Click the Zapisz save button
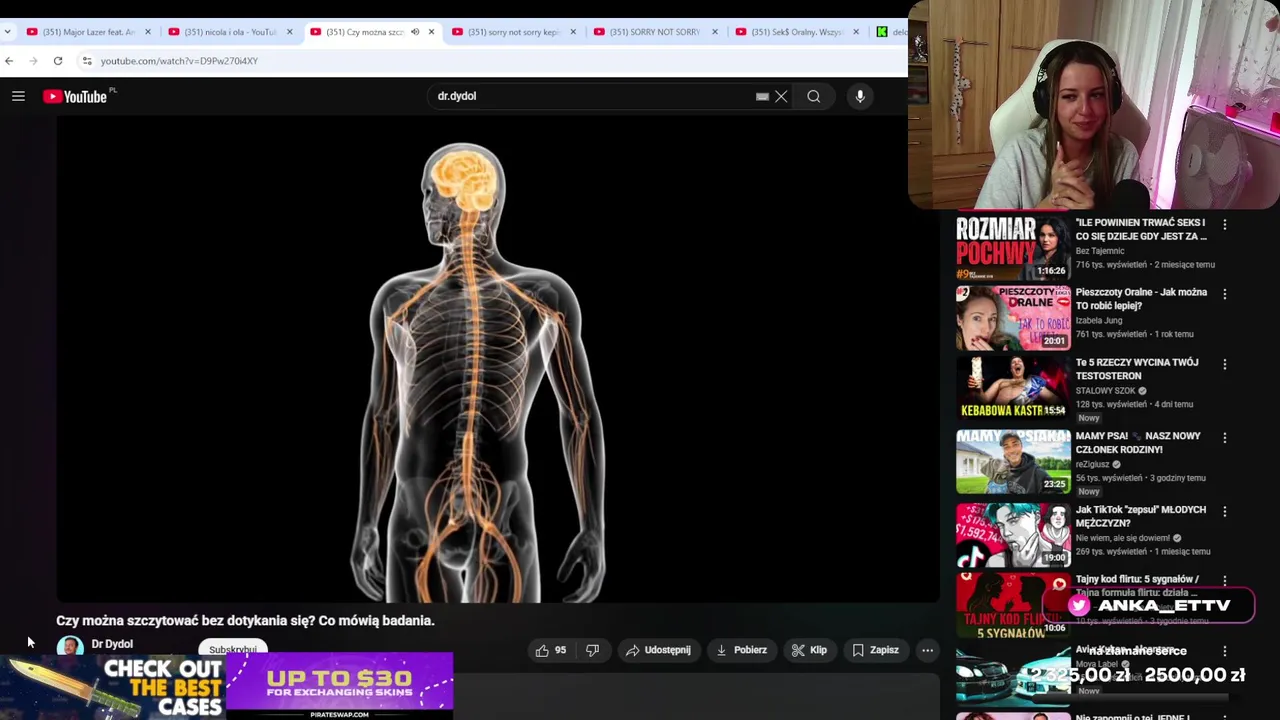Screen dimensions: 1280x720 [875, 650]
